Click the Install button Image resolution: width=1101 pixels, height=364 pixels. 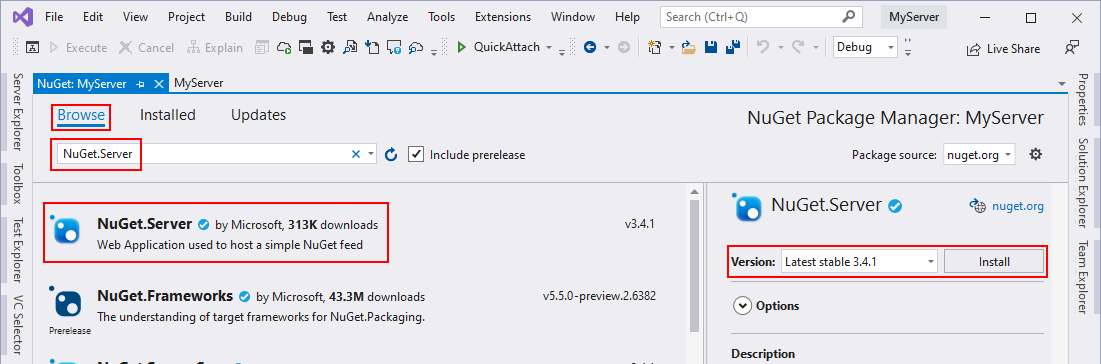click(x=994, y=262)
